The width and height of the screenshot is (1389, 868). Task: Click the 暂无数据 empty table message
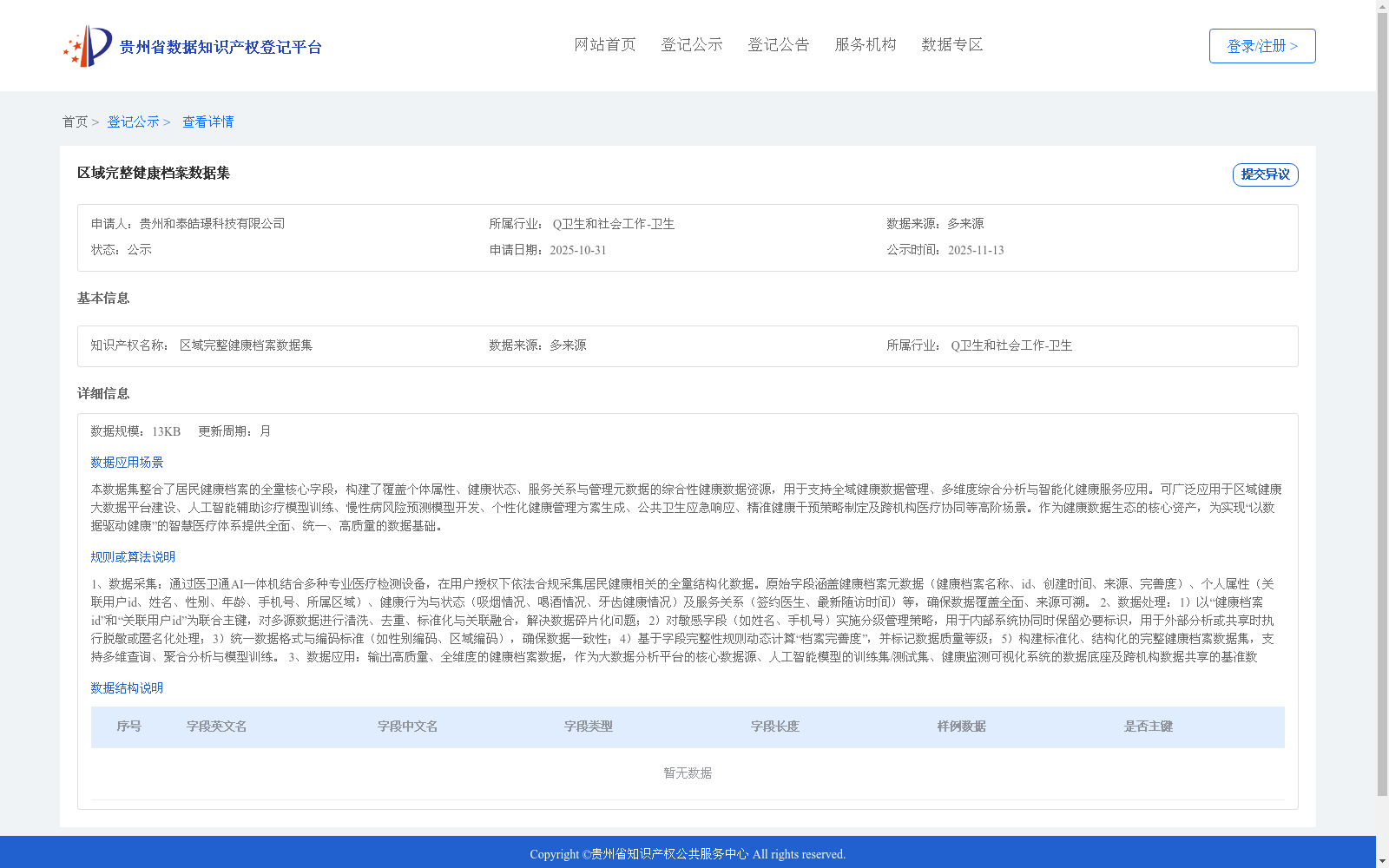click(688, 773)
